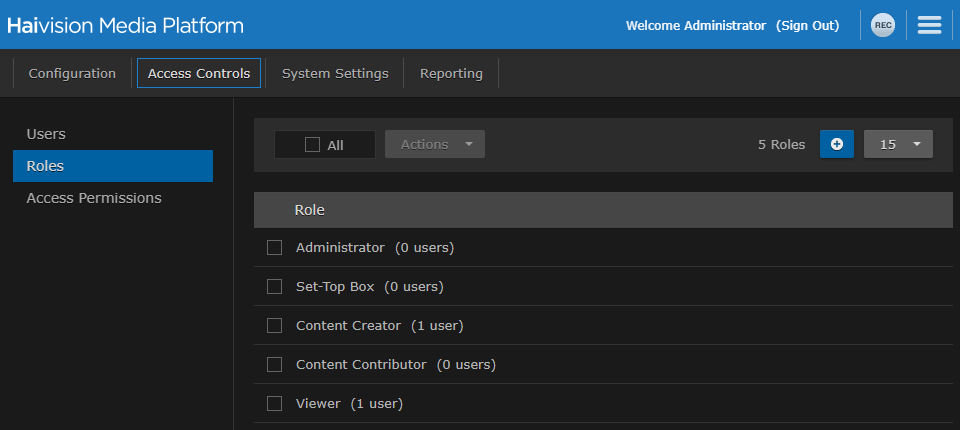Toggle the All select checkbox
This screenshot has height=430, width=960.
(x=313, y=145)
